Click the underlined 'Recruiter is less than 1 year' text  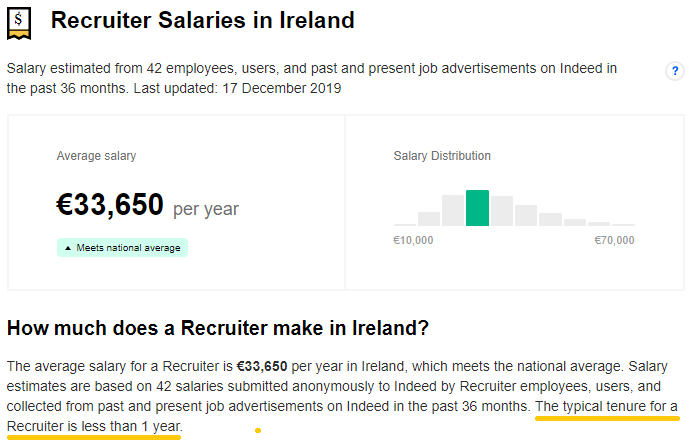coord(94,427)
